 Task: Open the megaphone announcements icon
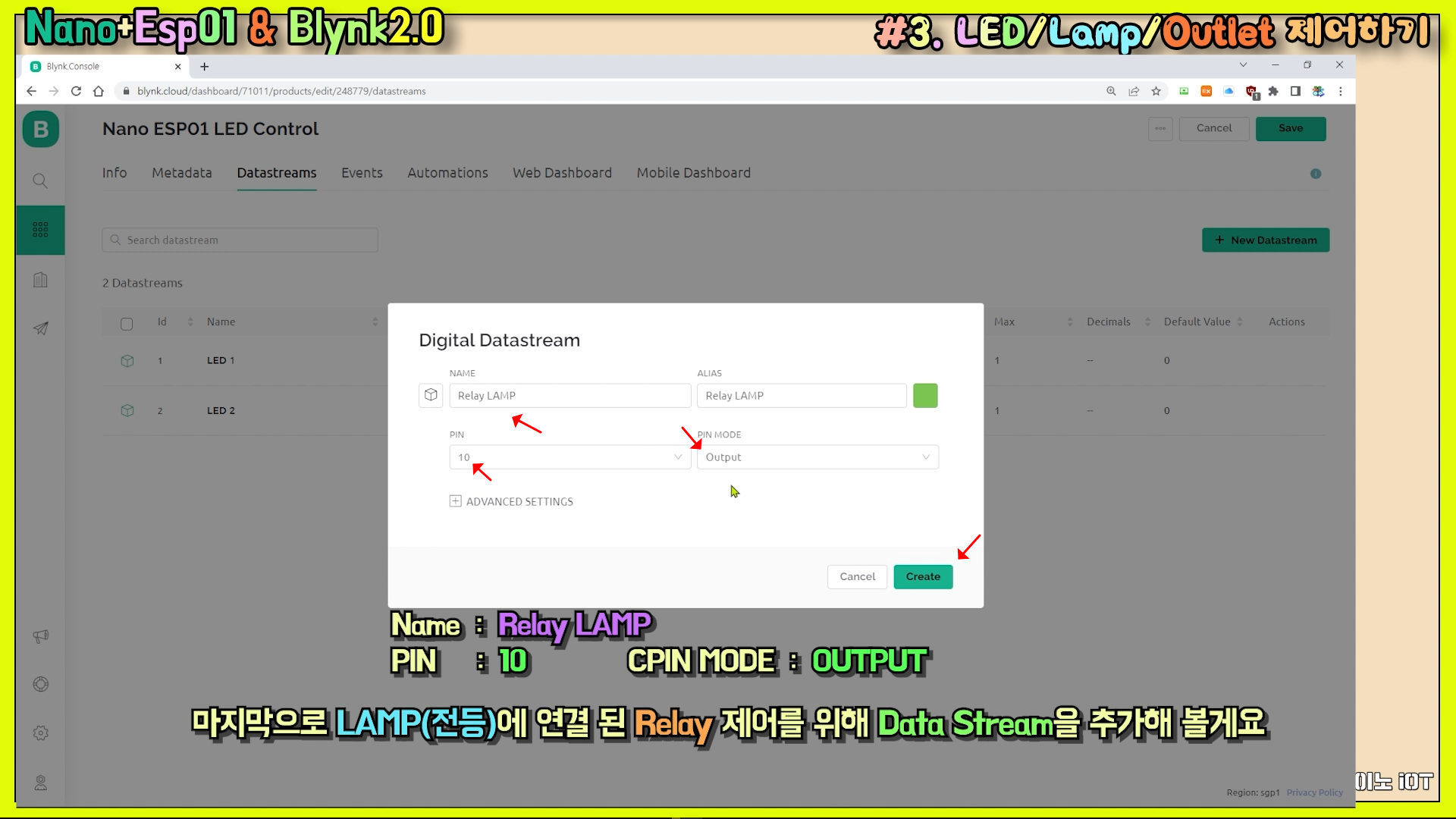click(40, 636)
